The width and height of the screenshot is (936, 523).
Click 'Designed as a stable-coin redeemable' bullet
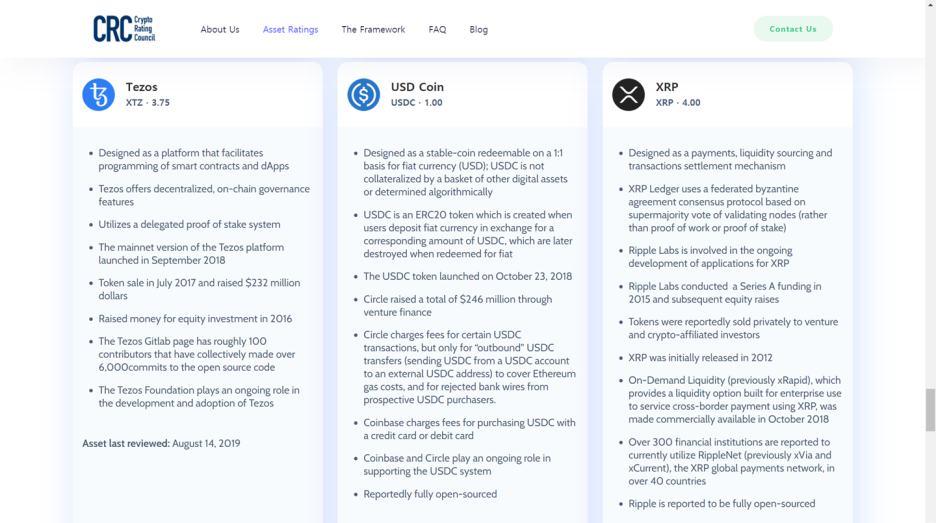coord(466,173)
